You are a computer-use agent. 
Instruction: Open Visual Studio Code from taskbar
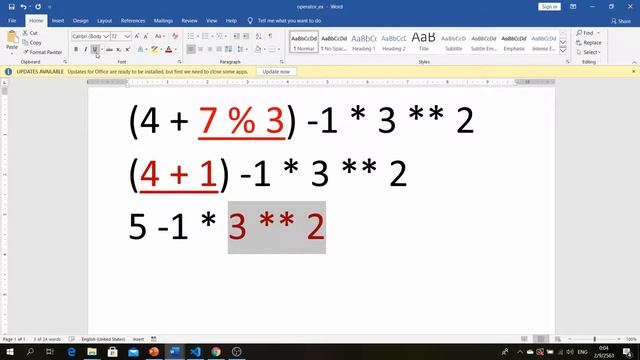(195, 351)
